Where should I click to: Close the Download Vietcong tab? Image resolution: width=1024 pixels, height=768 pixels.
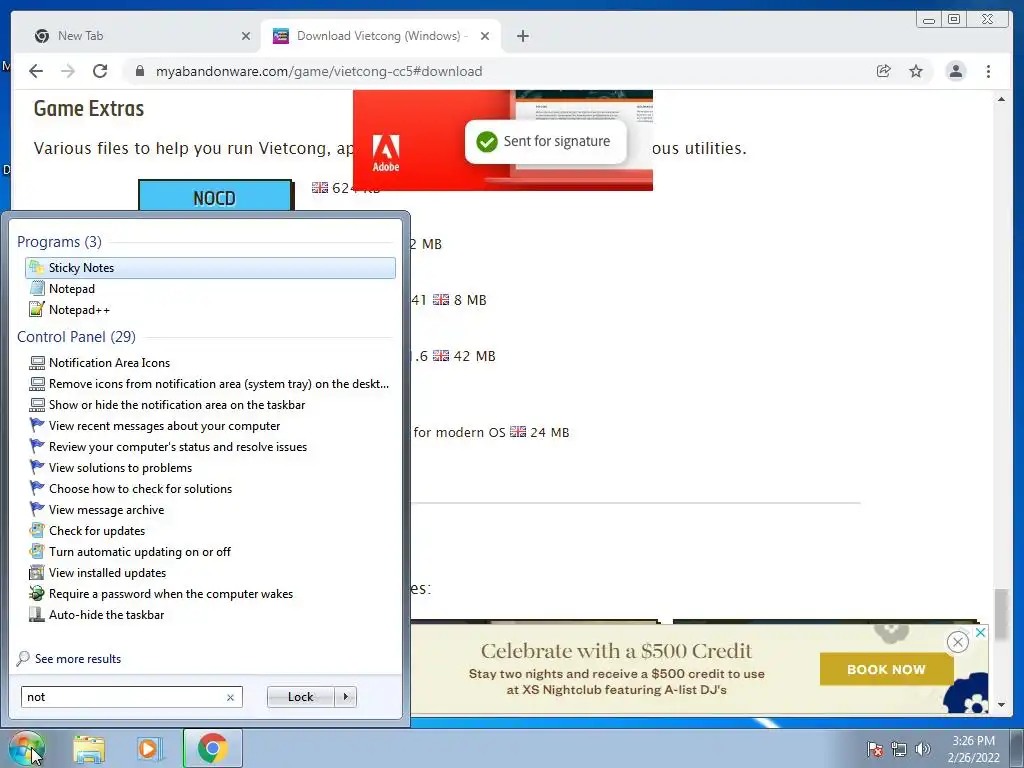click(485, 36)
